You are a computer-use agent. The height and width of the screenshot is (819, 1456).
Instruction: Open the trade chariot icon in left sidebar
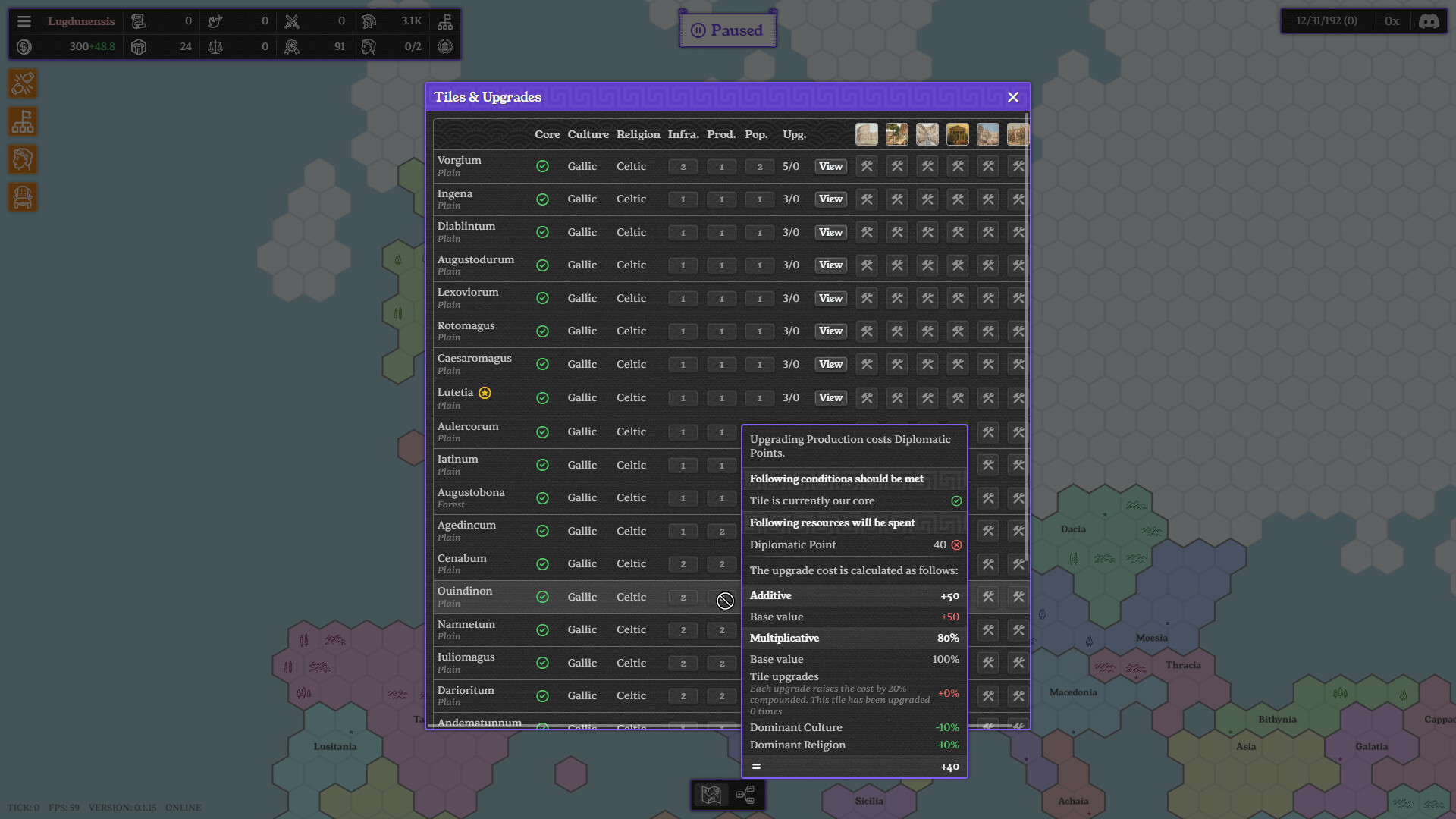coord(22,197)
